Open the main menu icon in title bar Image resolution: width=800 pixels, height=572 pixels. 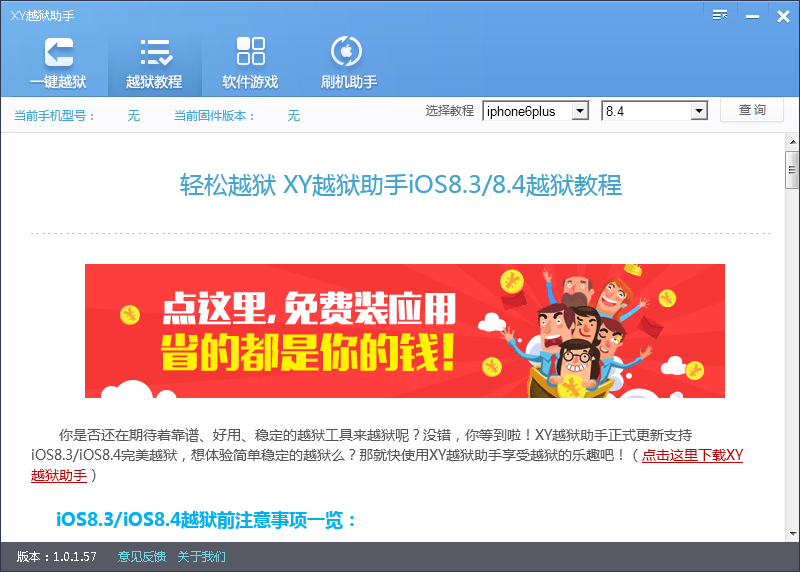720,14
